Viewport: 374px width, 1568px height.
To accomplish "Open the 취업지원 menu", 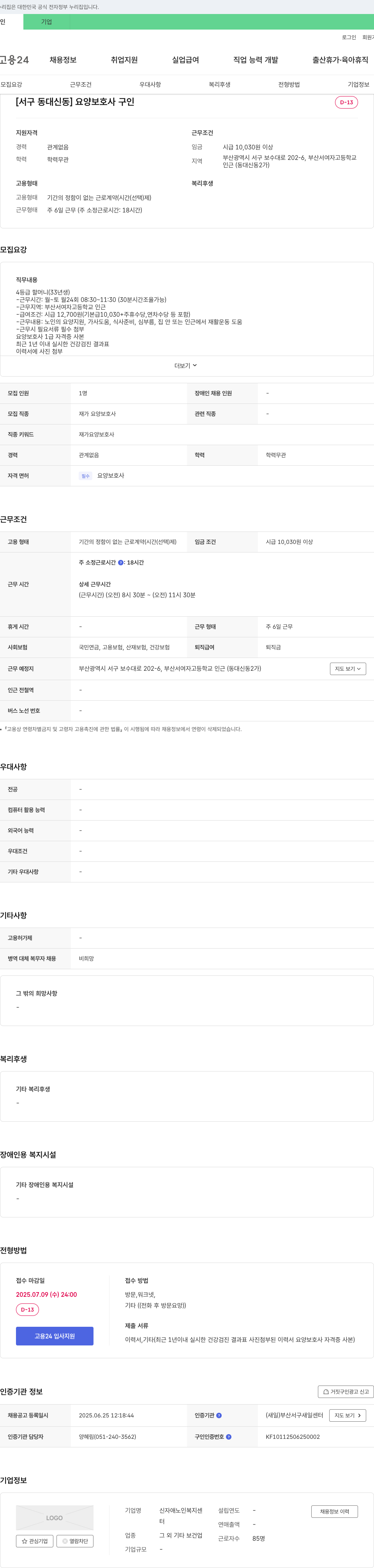I will click(124, 60).
